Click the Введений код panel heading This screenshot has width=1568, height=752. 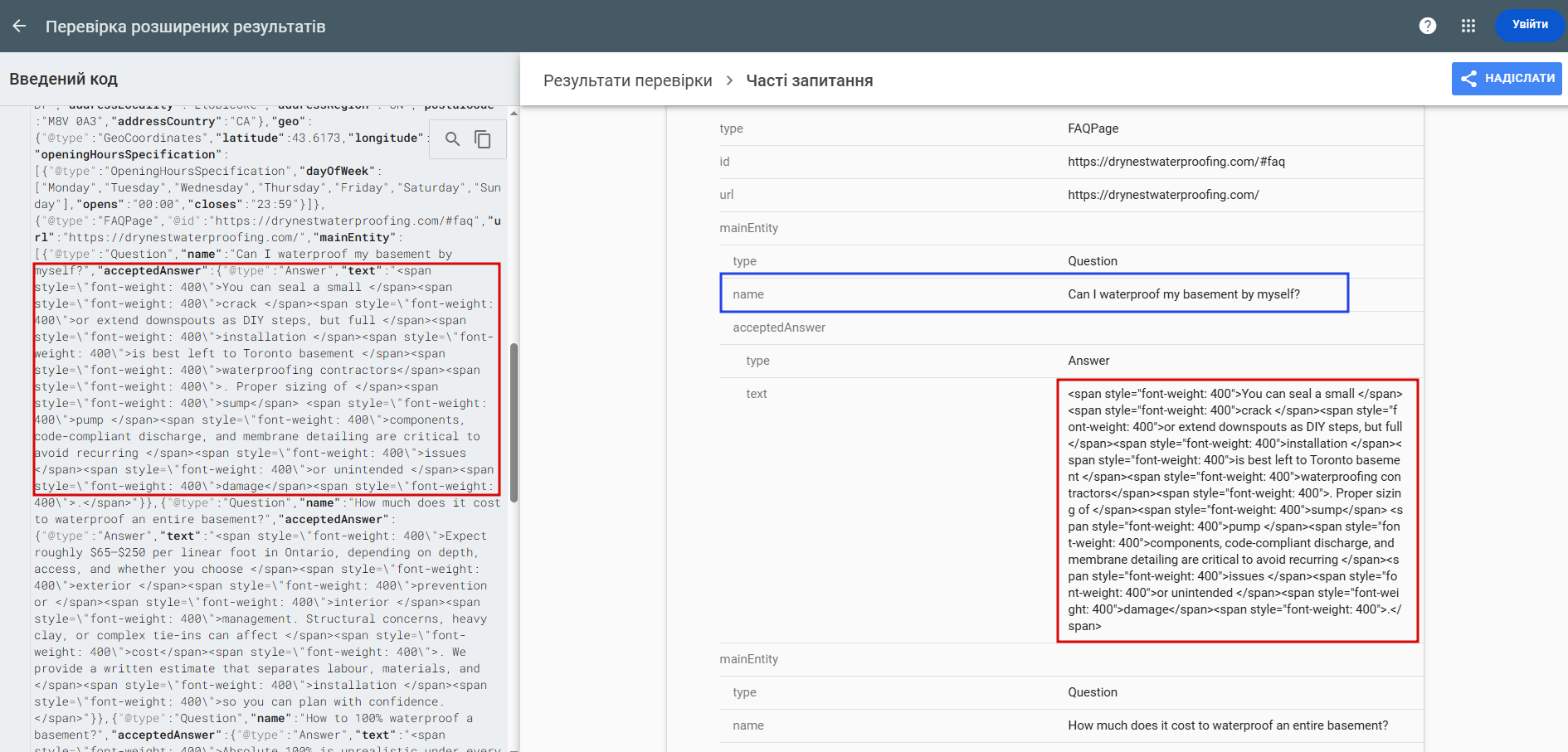[64, 80]
